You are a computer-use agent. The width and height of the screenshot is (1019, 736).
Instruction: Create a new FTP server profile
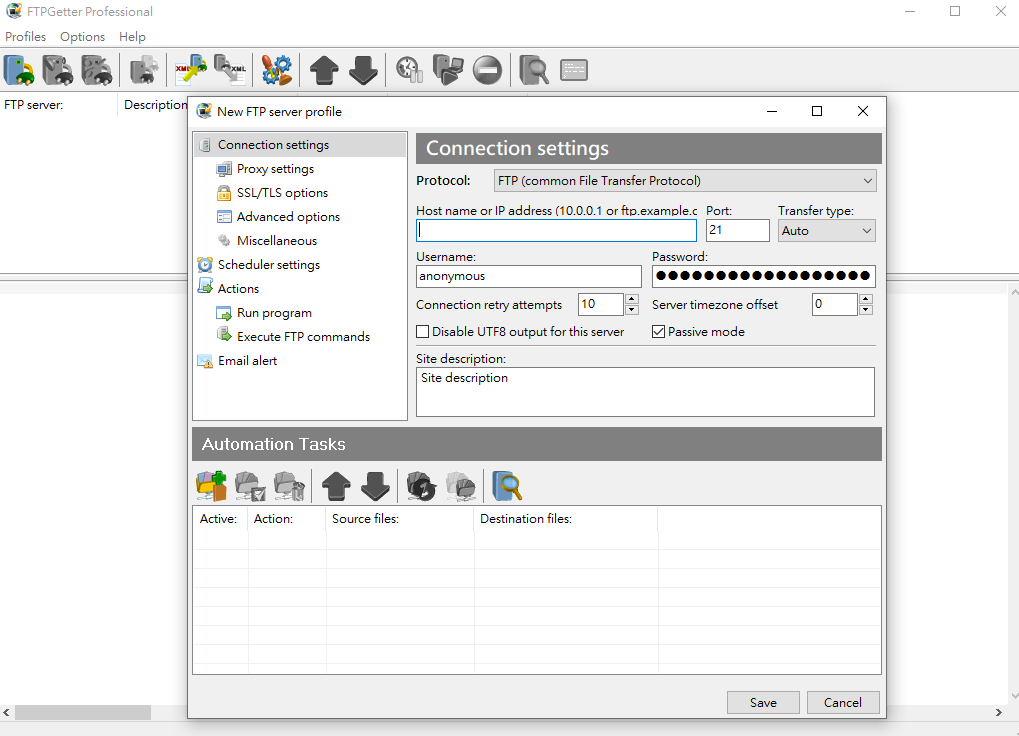point(18,70)
